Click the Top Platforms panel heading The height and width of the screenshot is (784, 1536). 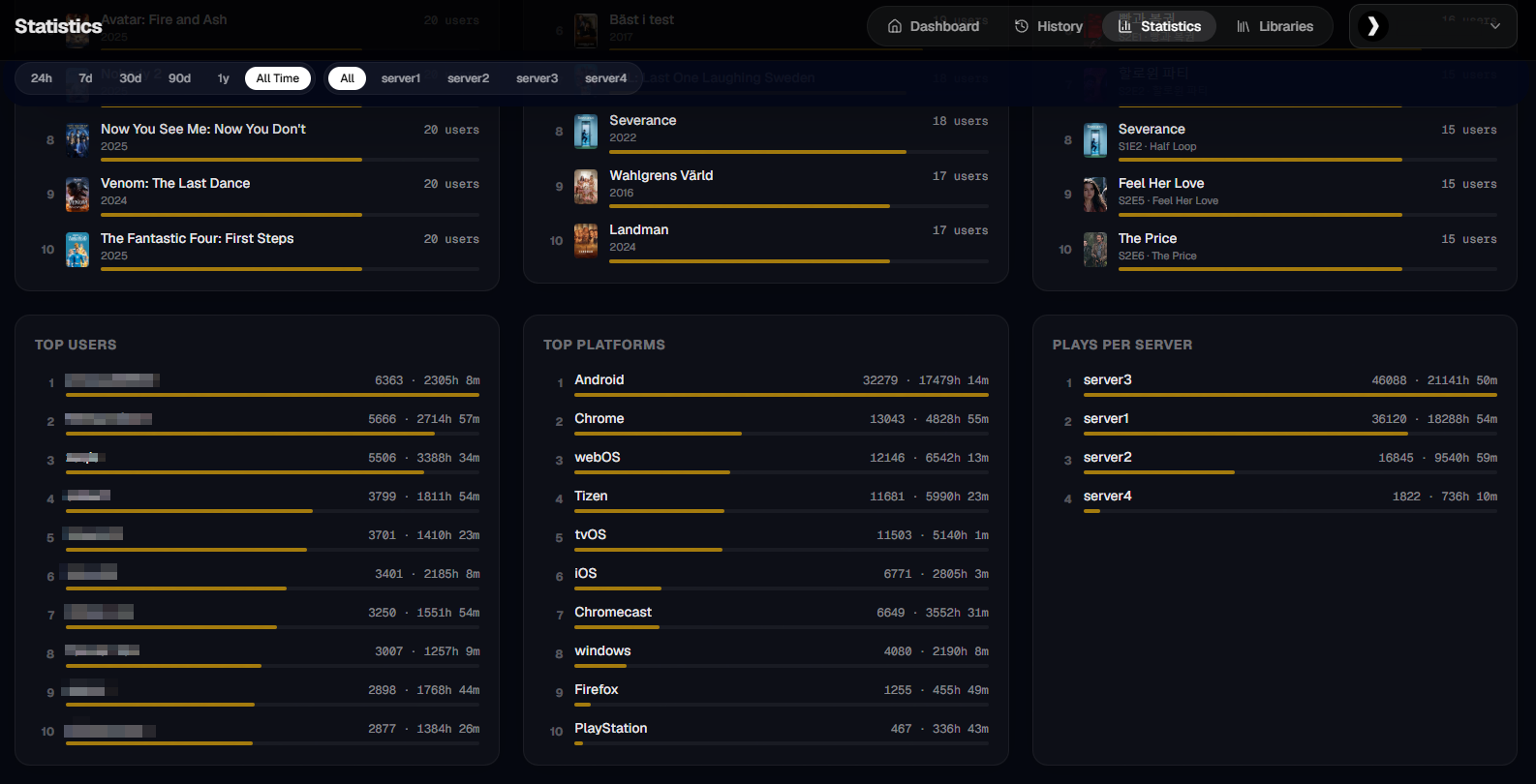[x=604, y=345]
